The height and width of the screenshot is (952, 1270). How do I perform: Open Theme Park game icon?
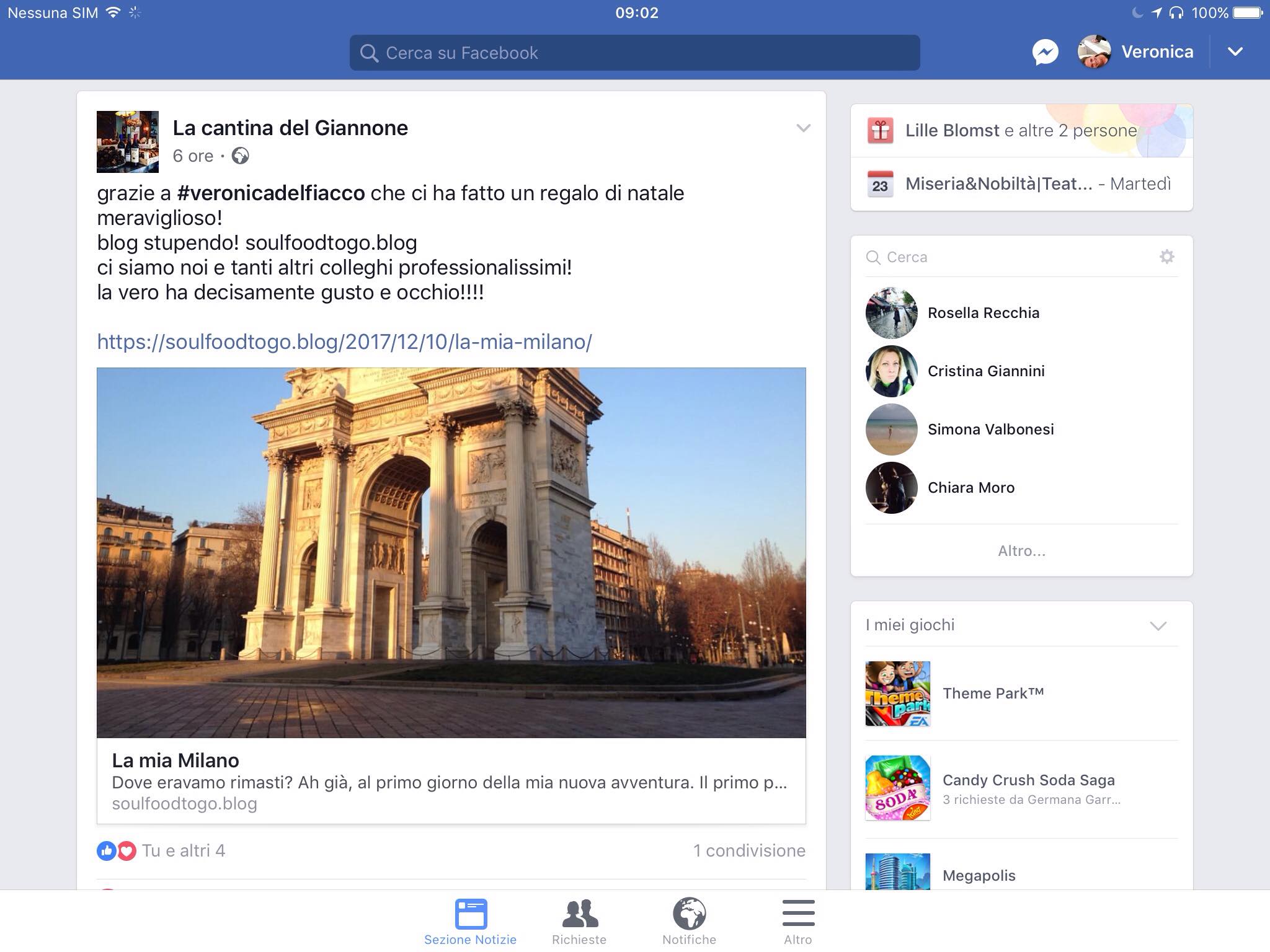pos(898,694)
